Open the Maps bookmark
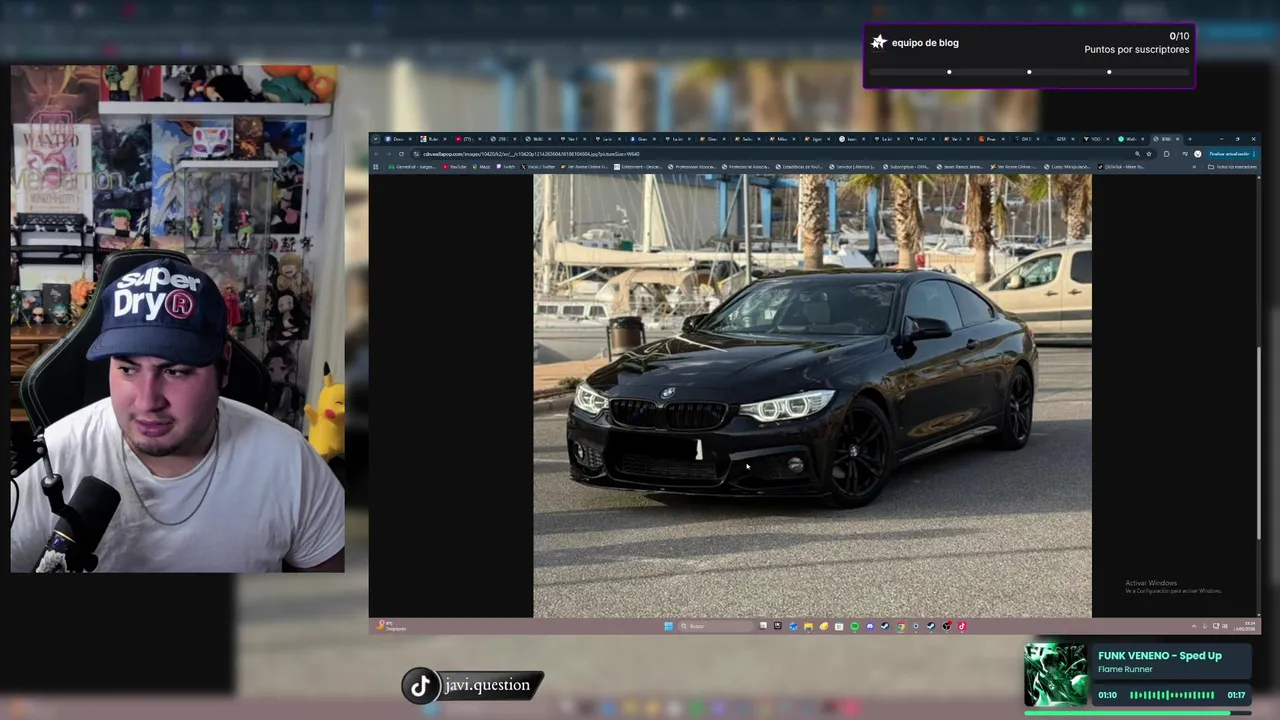This screenshot has width=1280, height=720. [481, 166]
